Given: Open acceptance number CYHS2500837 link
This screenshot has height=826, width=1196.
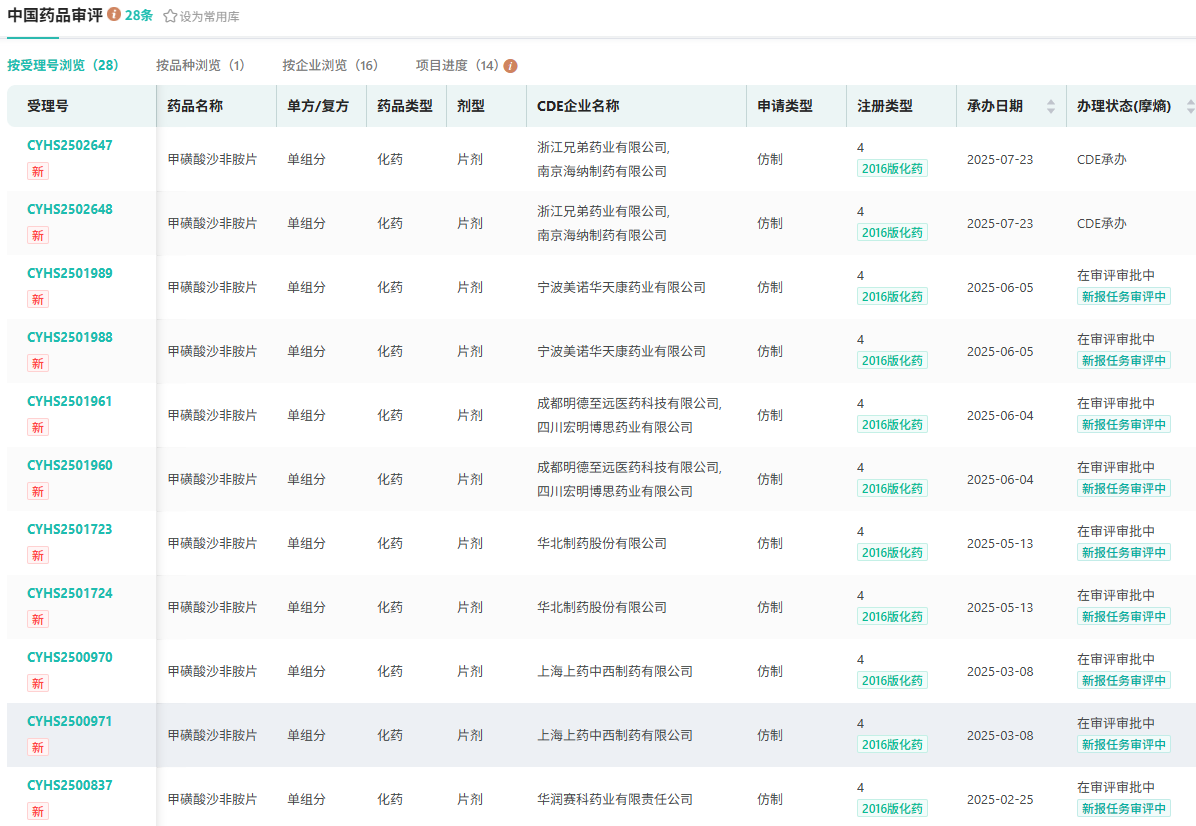Looking at the screenshot, I should [70, 786].
